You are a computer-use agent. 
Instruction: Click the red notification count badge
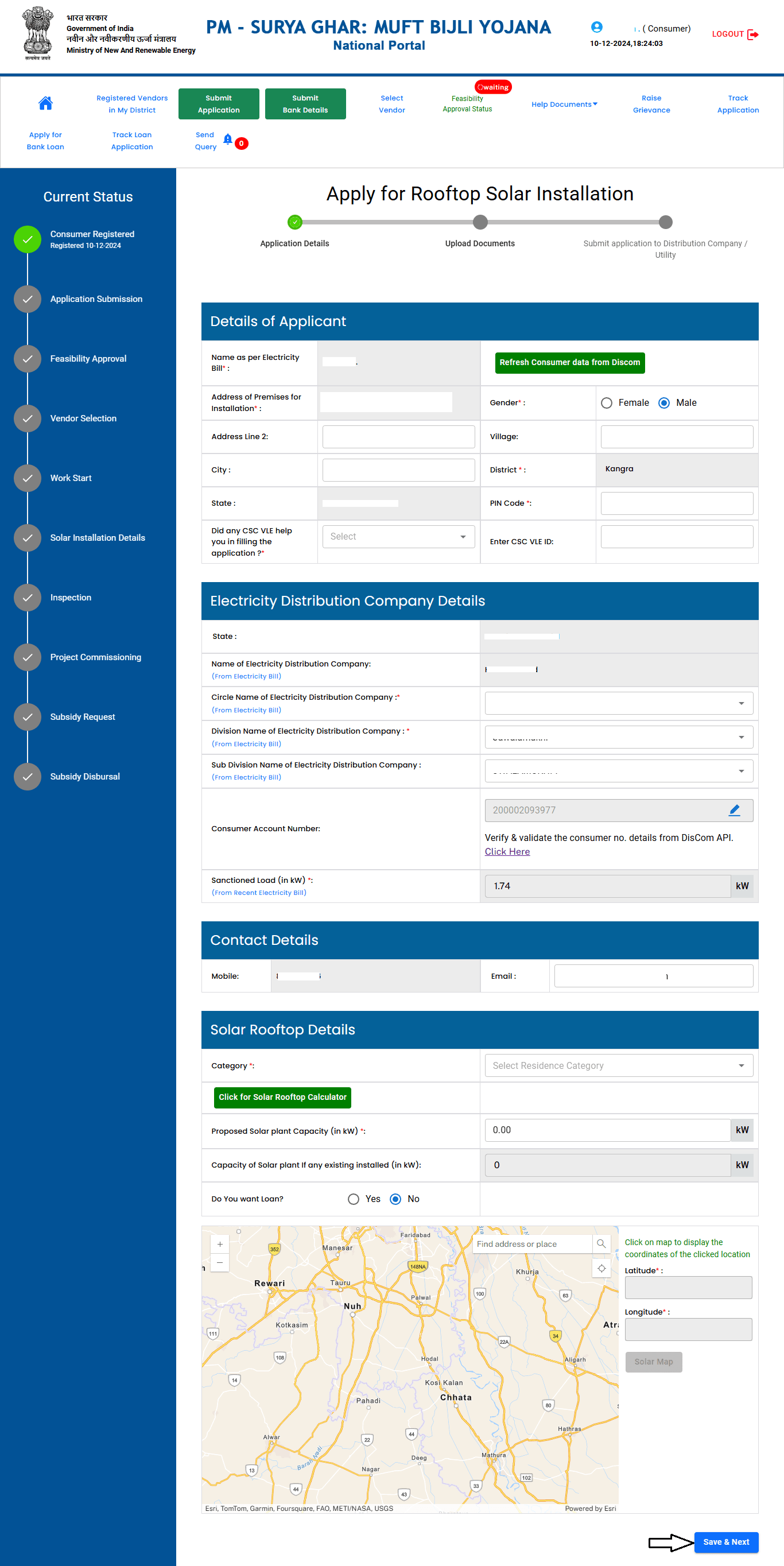point(241,144)
